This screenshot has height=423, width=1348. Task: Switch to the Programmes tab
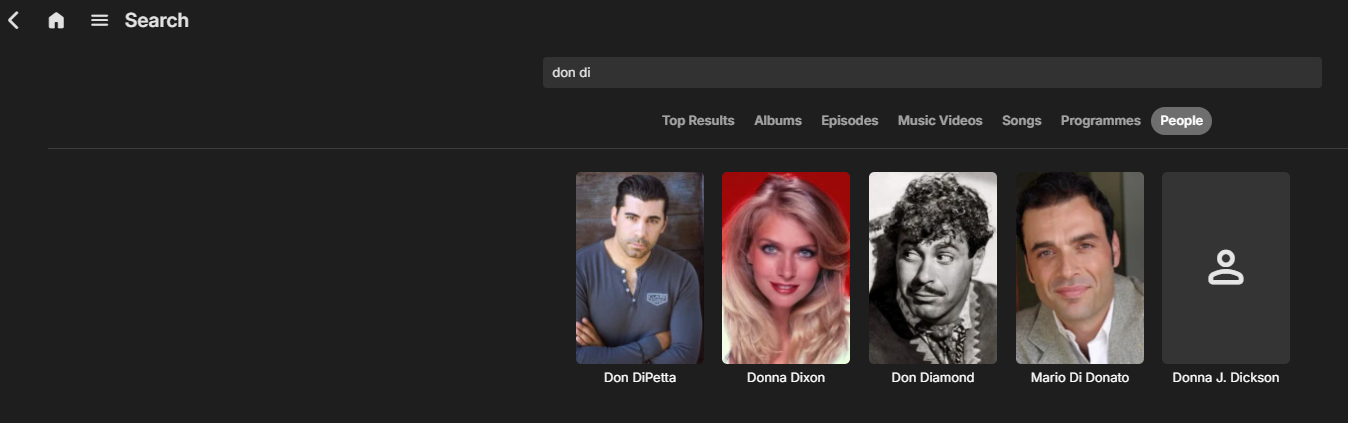(x=1100, y=120)
